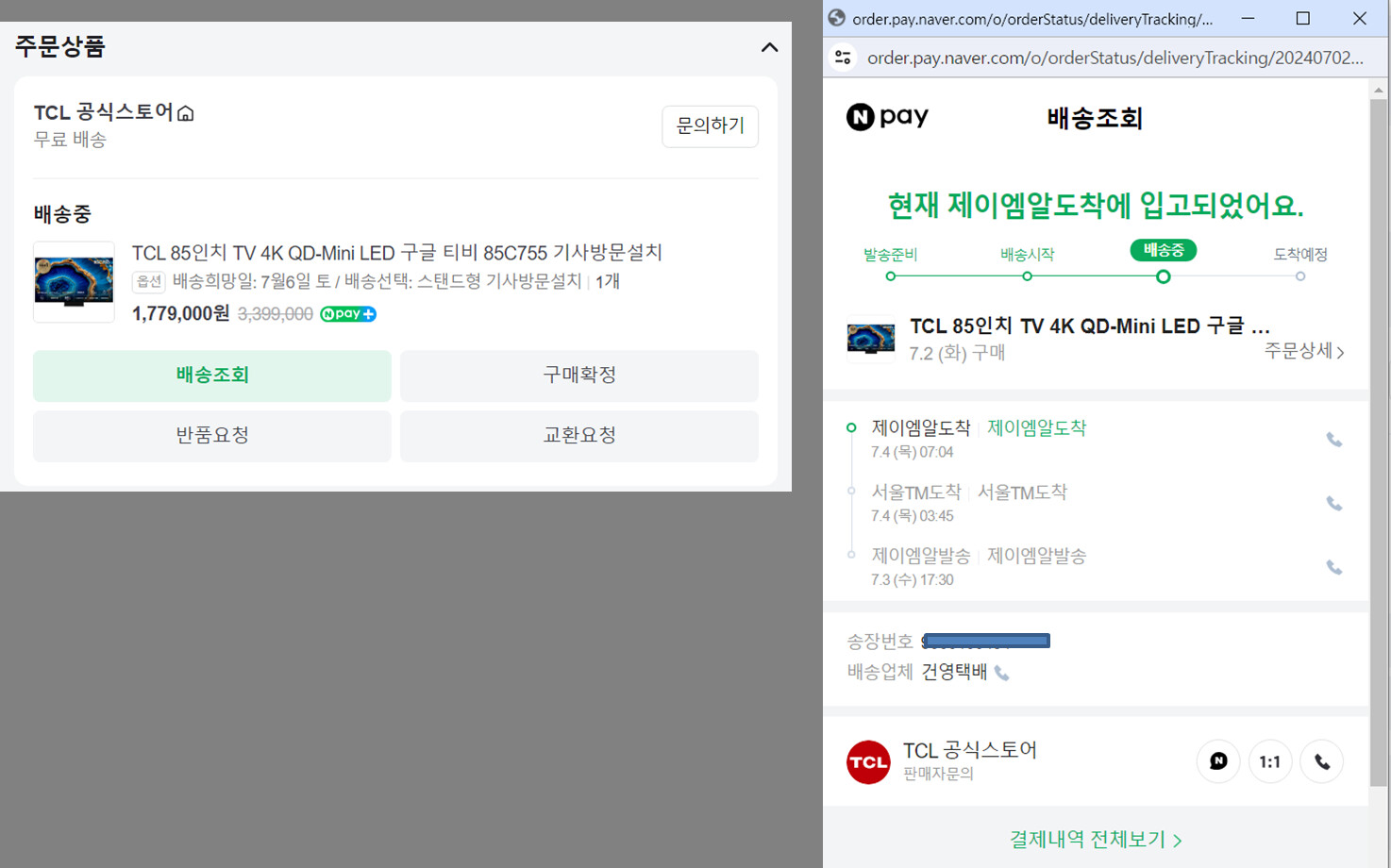Click the TCL red seller logo
The image size is (1391, 868).
[868, 762]
